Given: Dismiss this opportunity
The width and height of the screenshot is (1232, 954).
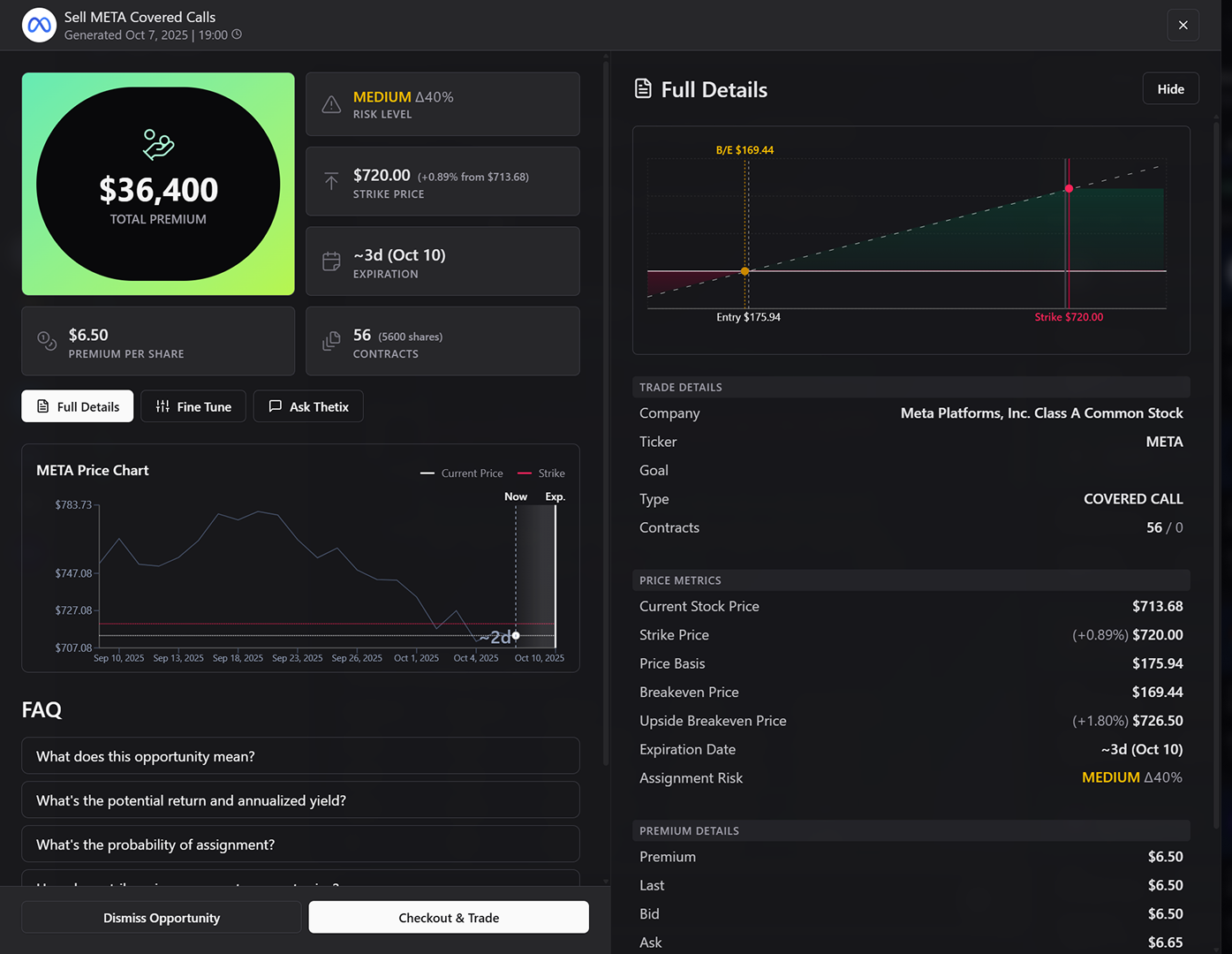Looking at the screenshot, I should click(x=162, y=918).
